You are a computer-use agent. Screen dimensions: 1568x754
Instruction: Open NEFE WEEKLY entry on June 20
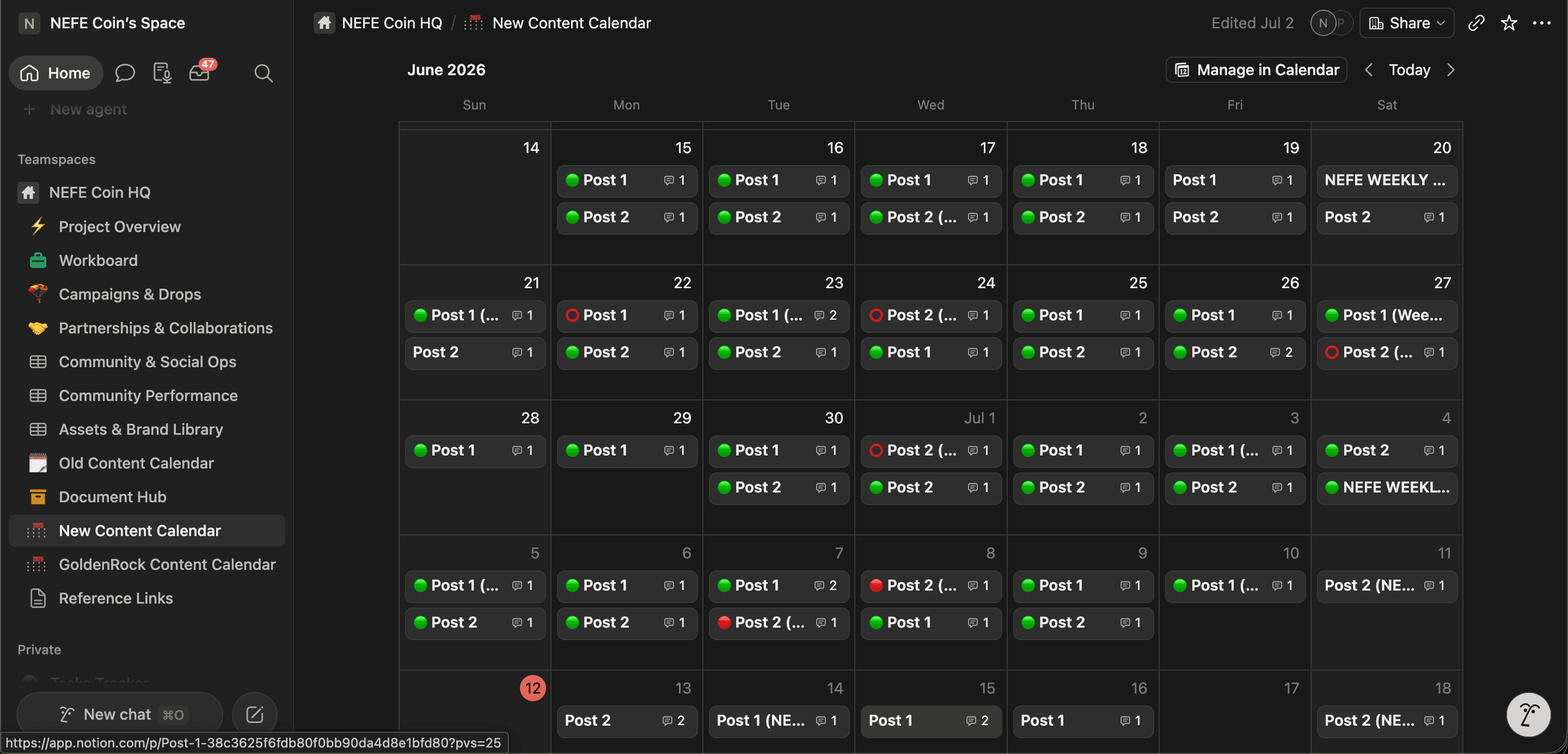coord(1387,180)
